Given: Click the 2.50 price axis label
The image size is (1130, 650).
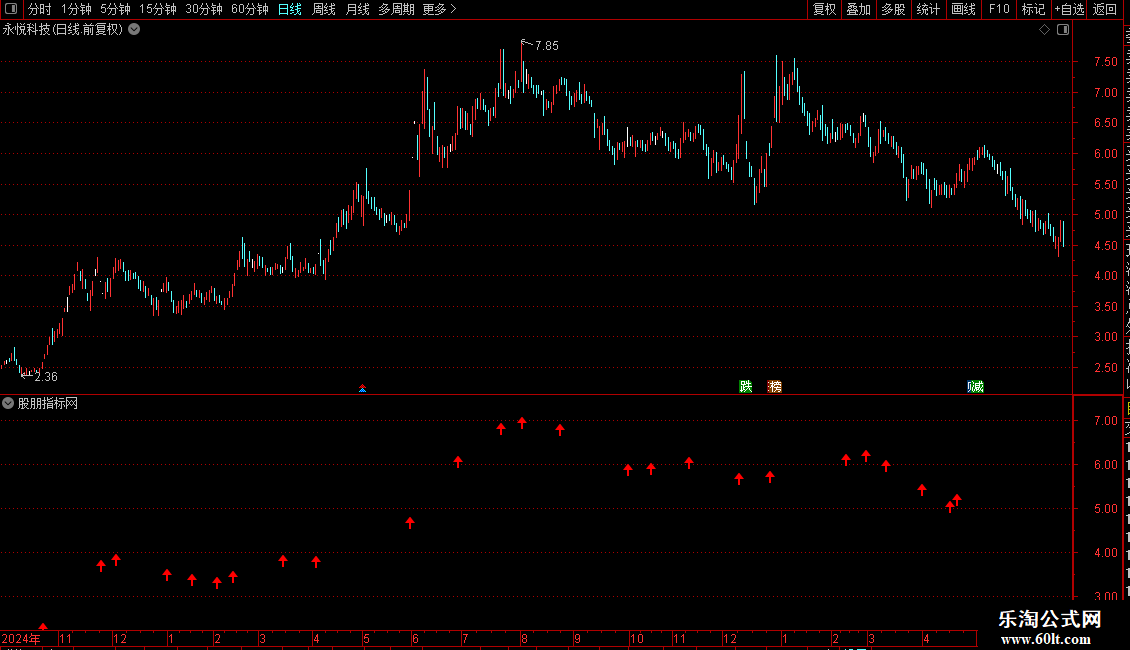Looking at the screenshot, I should coord(1105,368).
